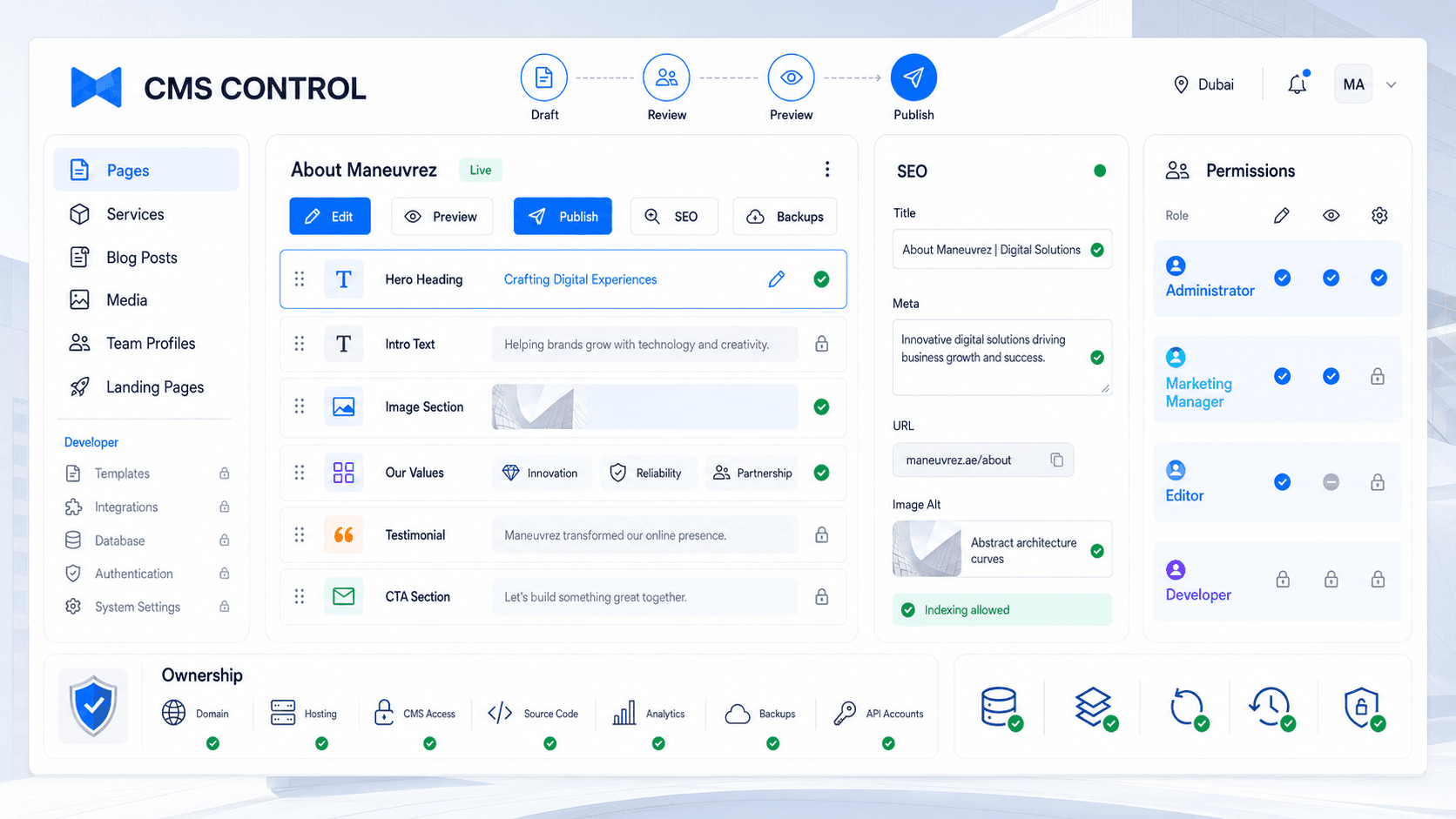Click the Testimonial quote block icon
Viewport: 1456px width, 819px height.
[344, 534]
